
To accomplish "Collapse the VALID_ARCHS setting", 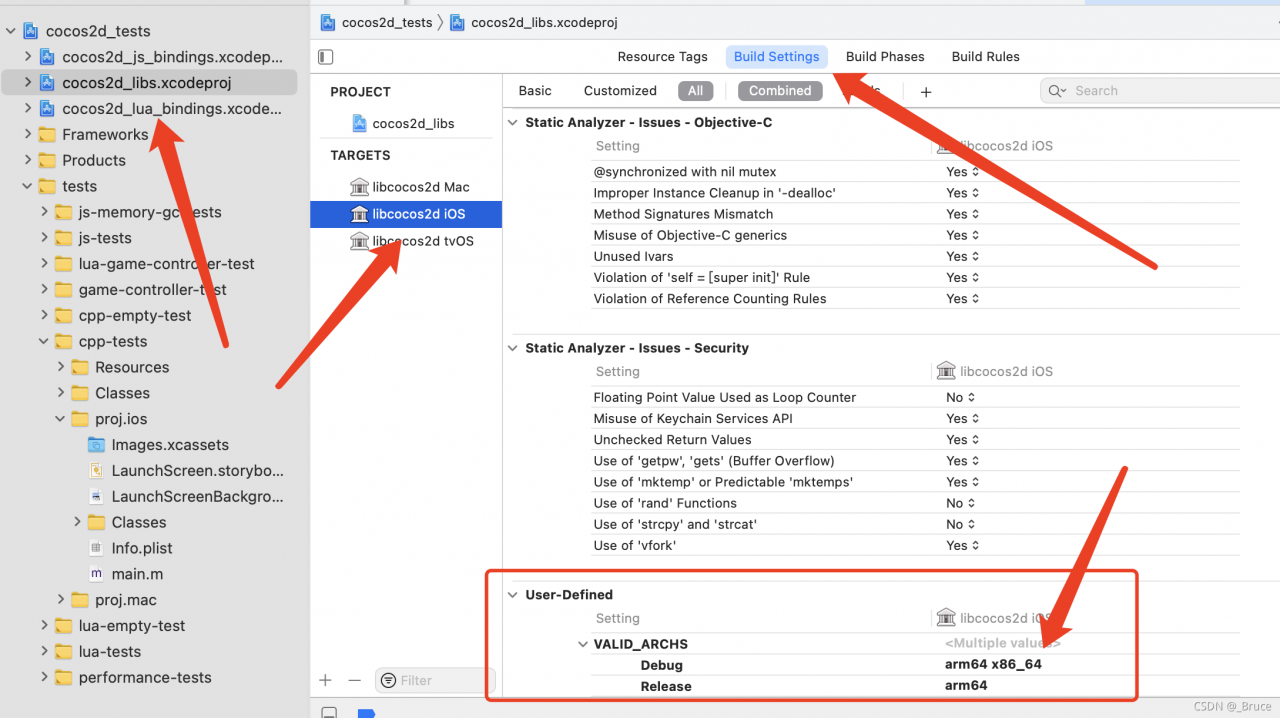I will [x=583, y=644].
